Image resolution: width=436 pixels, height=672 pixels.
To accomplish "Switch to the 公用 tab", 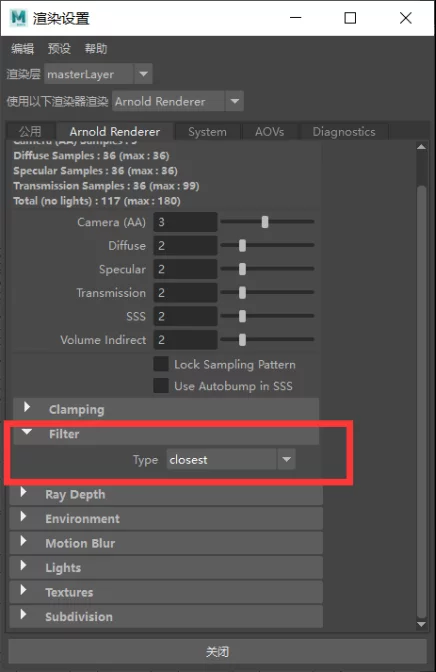I will pos(30,131).
